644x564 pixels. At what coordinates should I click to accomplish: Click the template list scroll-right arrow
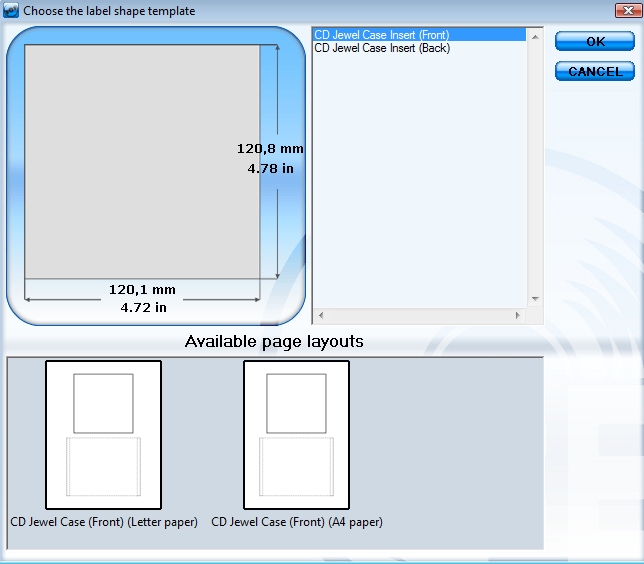coord(518,315)
